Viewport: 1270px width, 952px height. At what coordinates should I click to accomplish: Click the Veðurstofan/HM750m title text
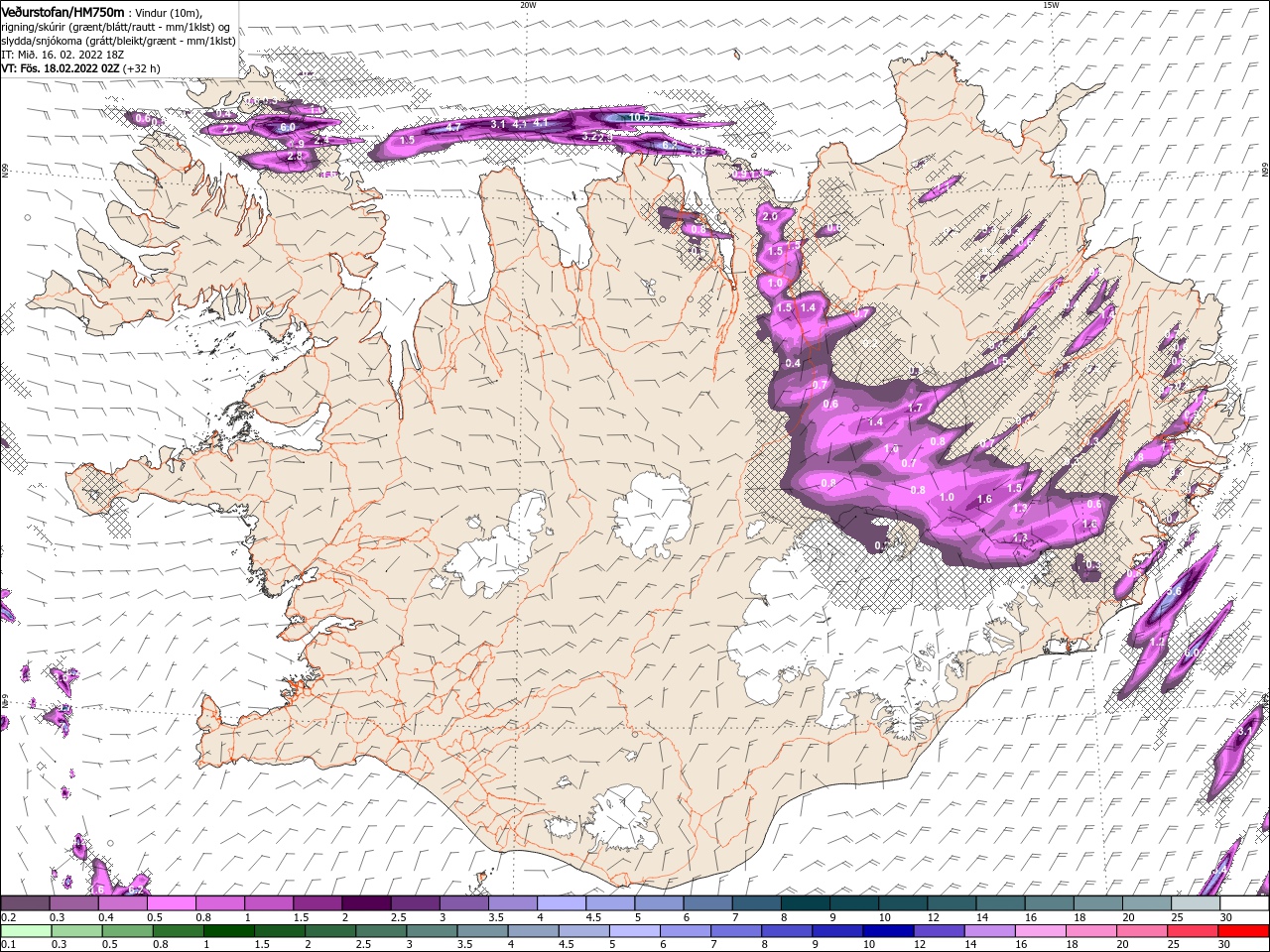[x=63, y=12]
